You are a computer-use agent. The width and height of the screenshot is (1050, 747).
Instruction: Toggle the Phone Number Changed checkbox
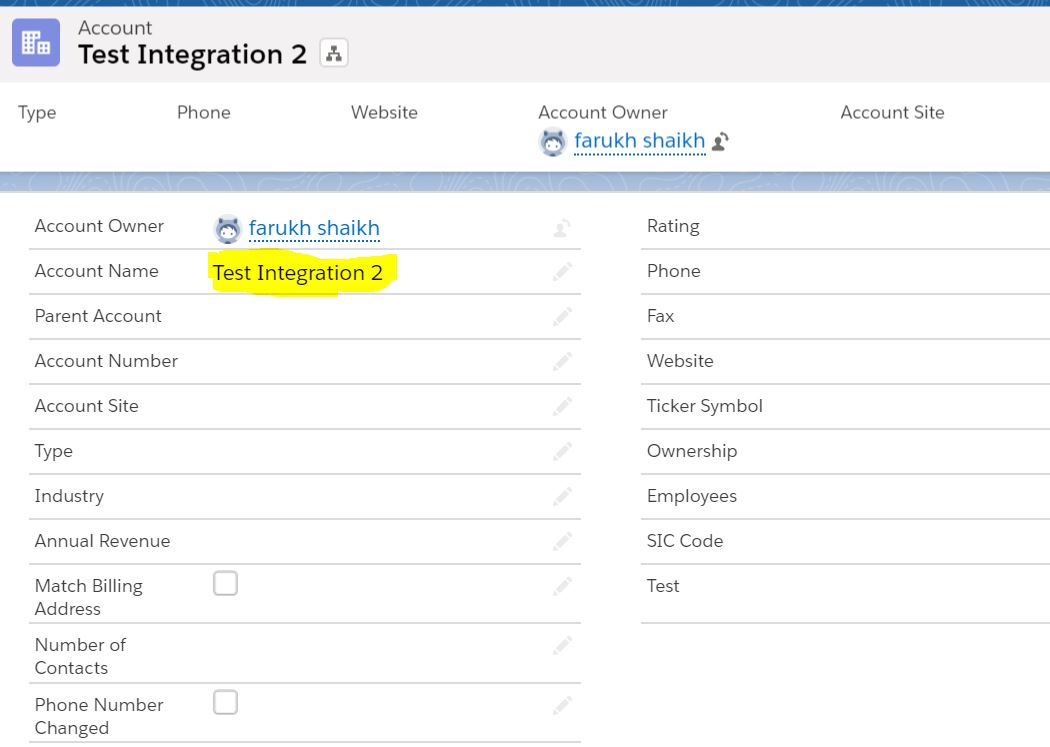point(225,701)
